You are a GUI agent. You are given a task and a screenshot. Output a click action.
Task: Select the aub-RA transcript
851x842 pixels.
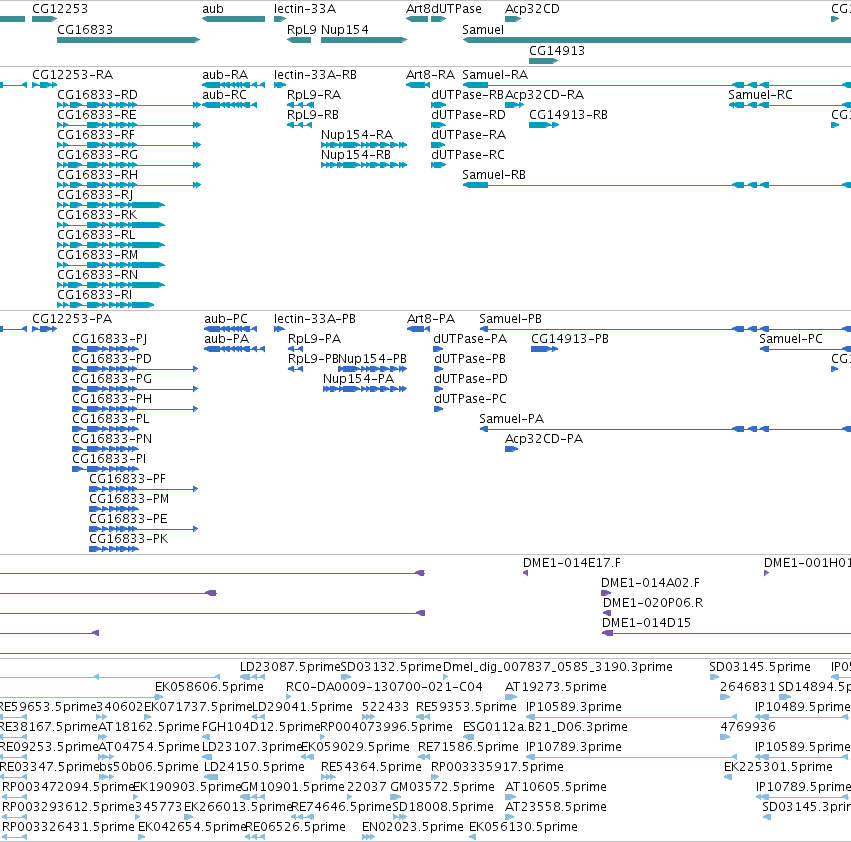(225, 74)
